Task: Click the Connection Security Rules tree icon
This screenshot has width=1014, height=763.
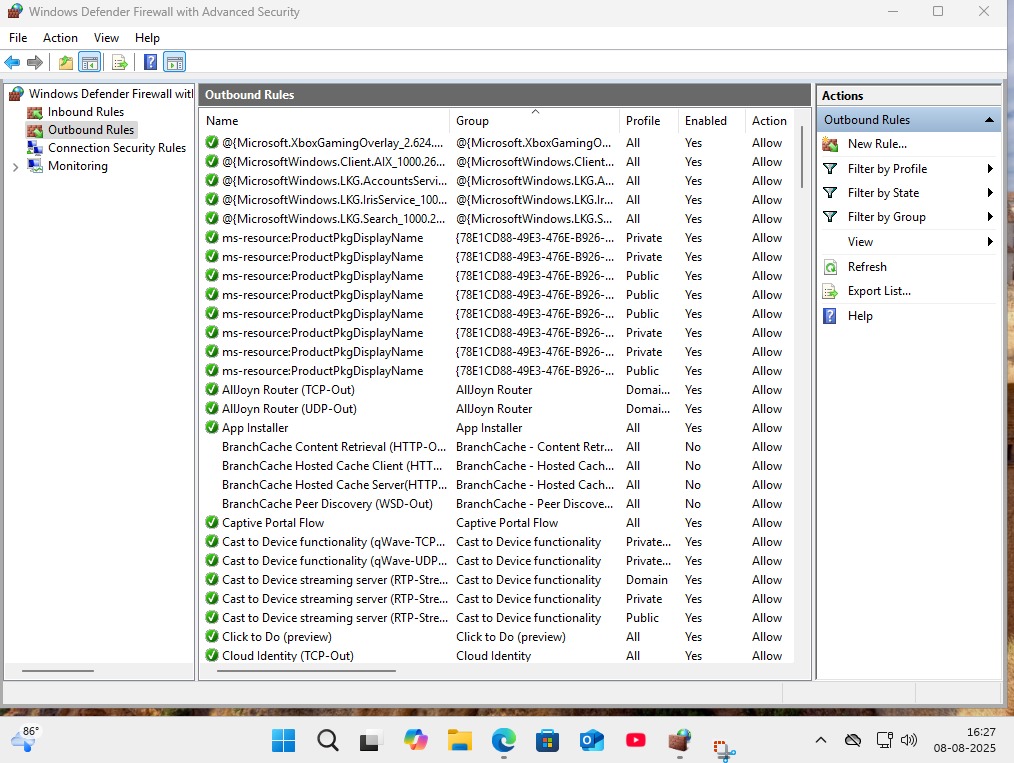Action: (x=35, y=148)
